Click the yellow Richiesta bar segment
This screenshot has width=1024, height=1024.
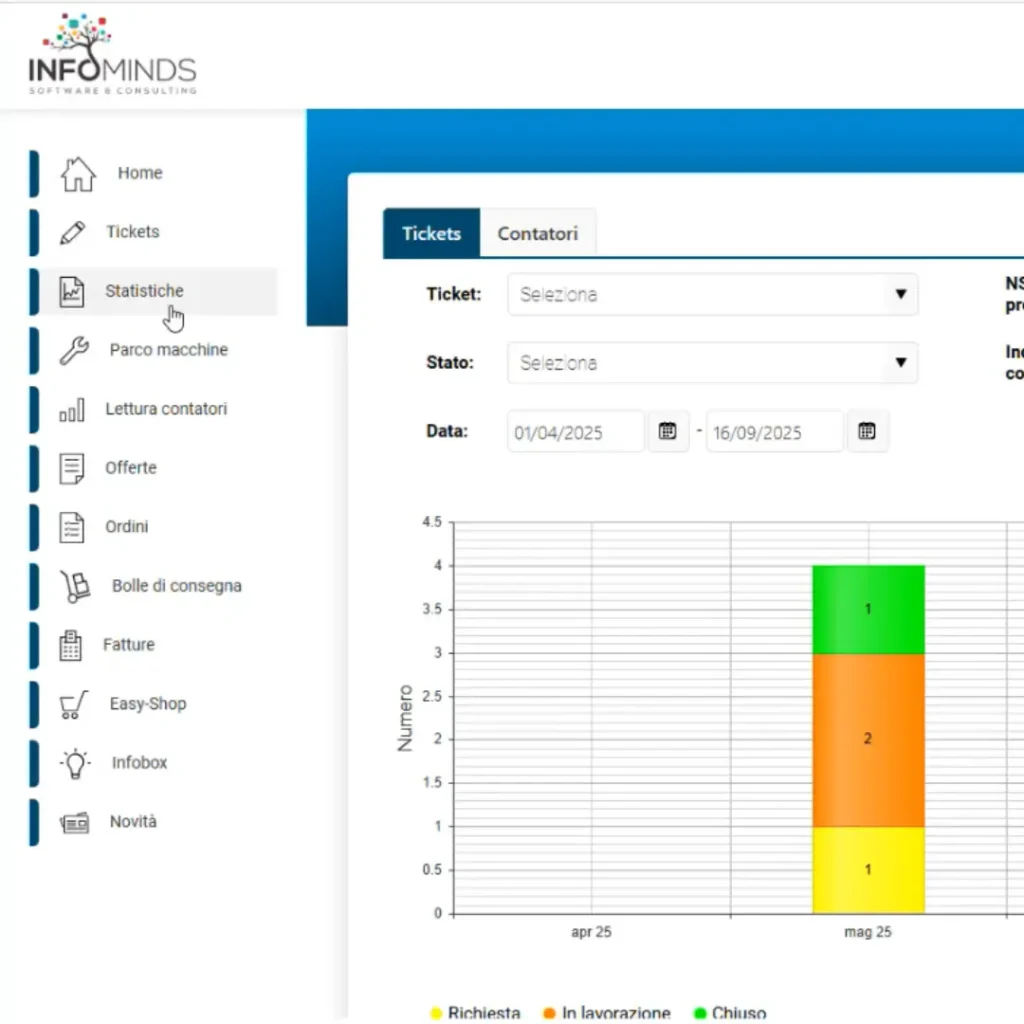coord(868,870)
